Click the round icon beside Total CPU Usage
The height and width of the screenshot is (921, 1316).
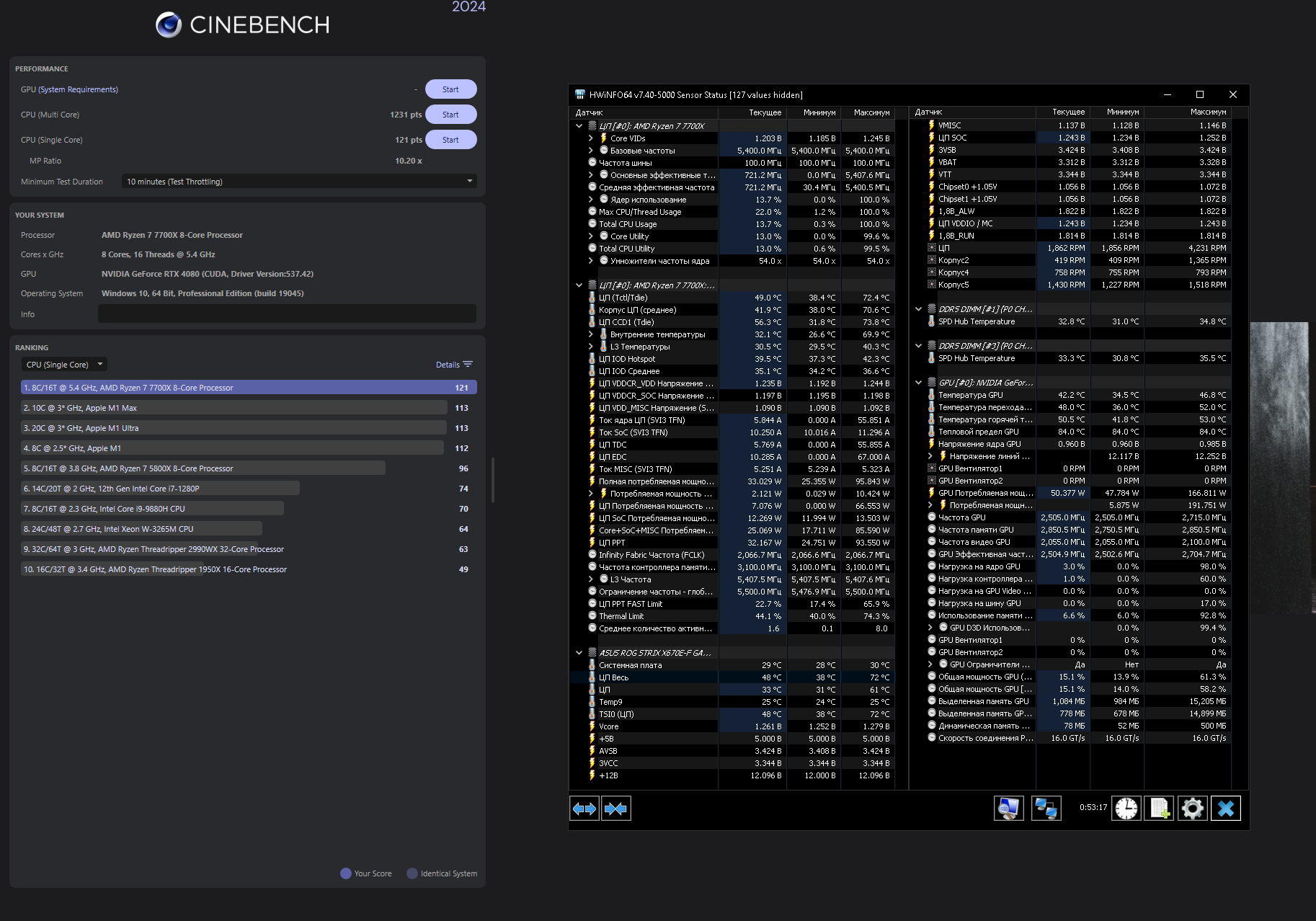click(592, 224)
